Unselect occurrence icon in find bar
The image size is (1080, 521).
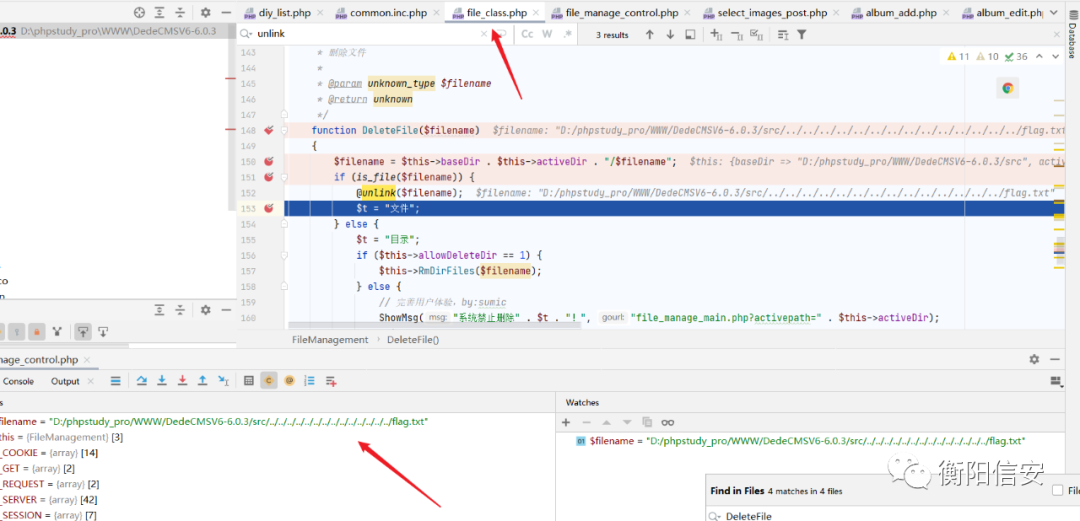pyautogui.click(x=736, y=34)
